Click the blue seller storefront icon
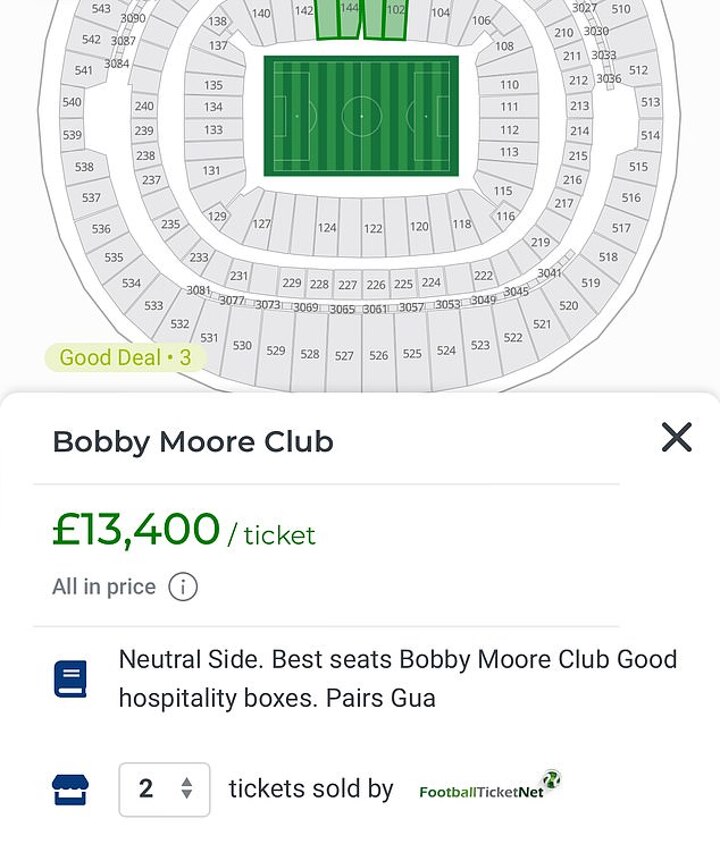 (70, 790)
